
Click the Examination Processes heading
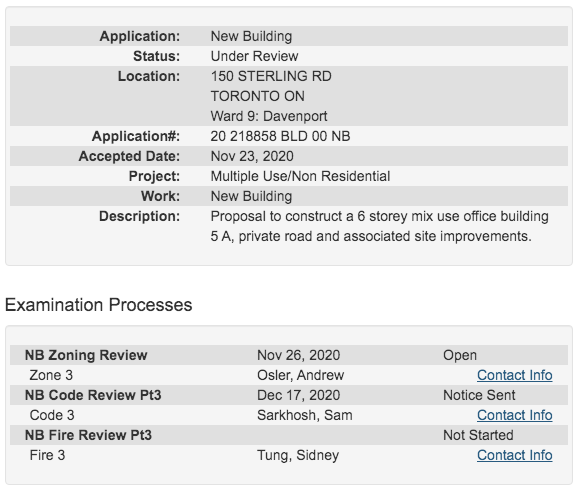[99, 305]
